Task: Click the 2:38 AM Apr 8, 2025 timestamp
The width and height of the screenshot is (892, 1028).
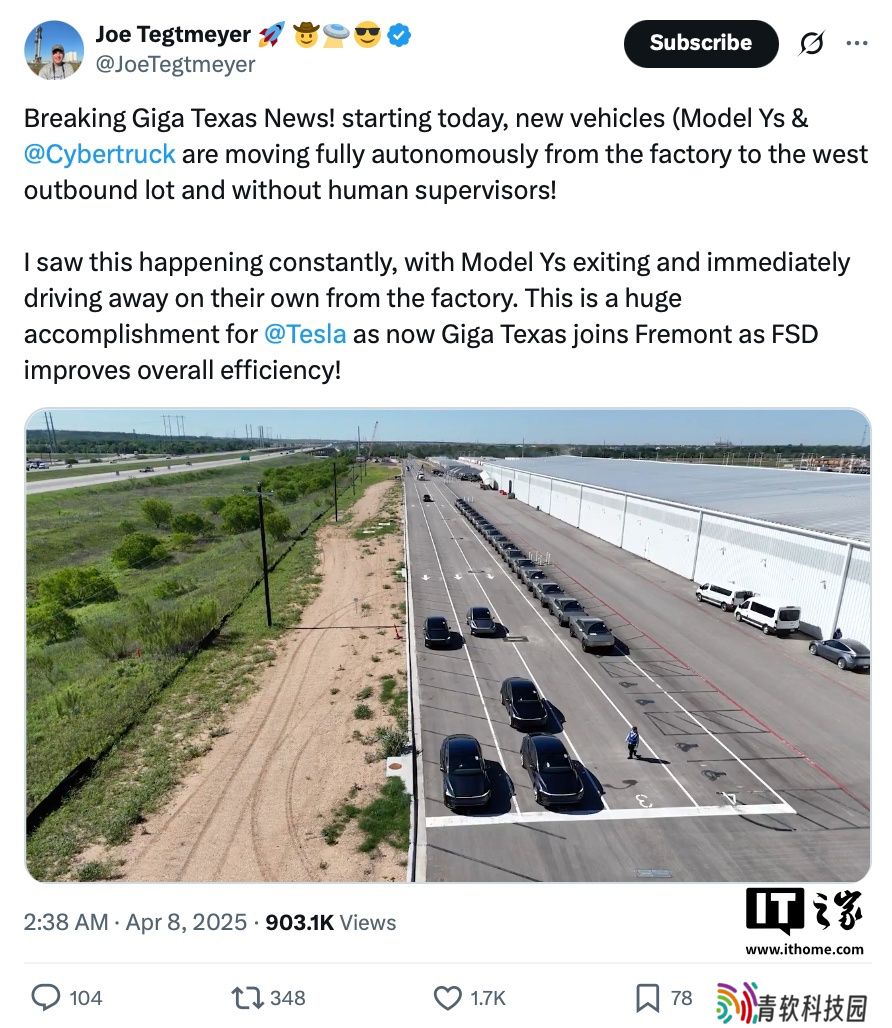Action: [x=135, y=922]
